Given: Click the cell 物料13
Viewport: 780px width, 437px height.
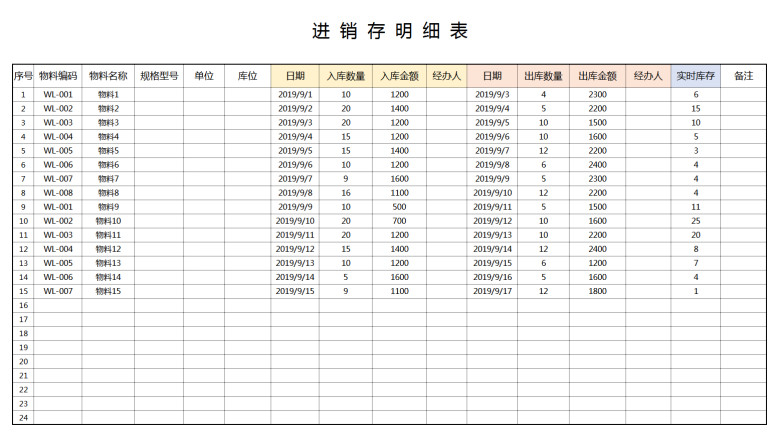Looking at the screenshot, I should pos(108,263).
